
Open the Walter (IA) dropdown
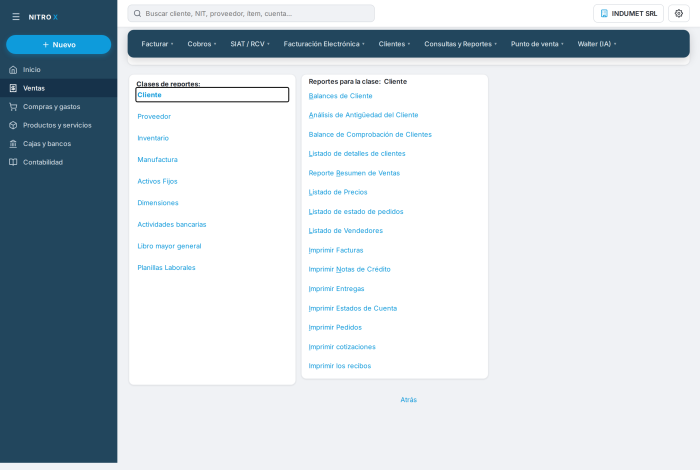tap(597, 44)
